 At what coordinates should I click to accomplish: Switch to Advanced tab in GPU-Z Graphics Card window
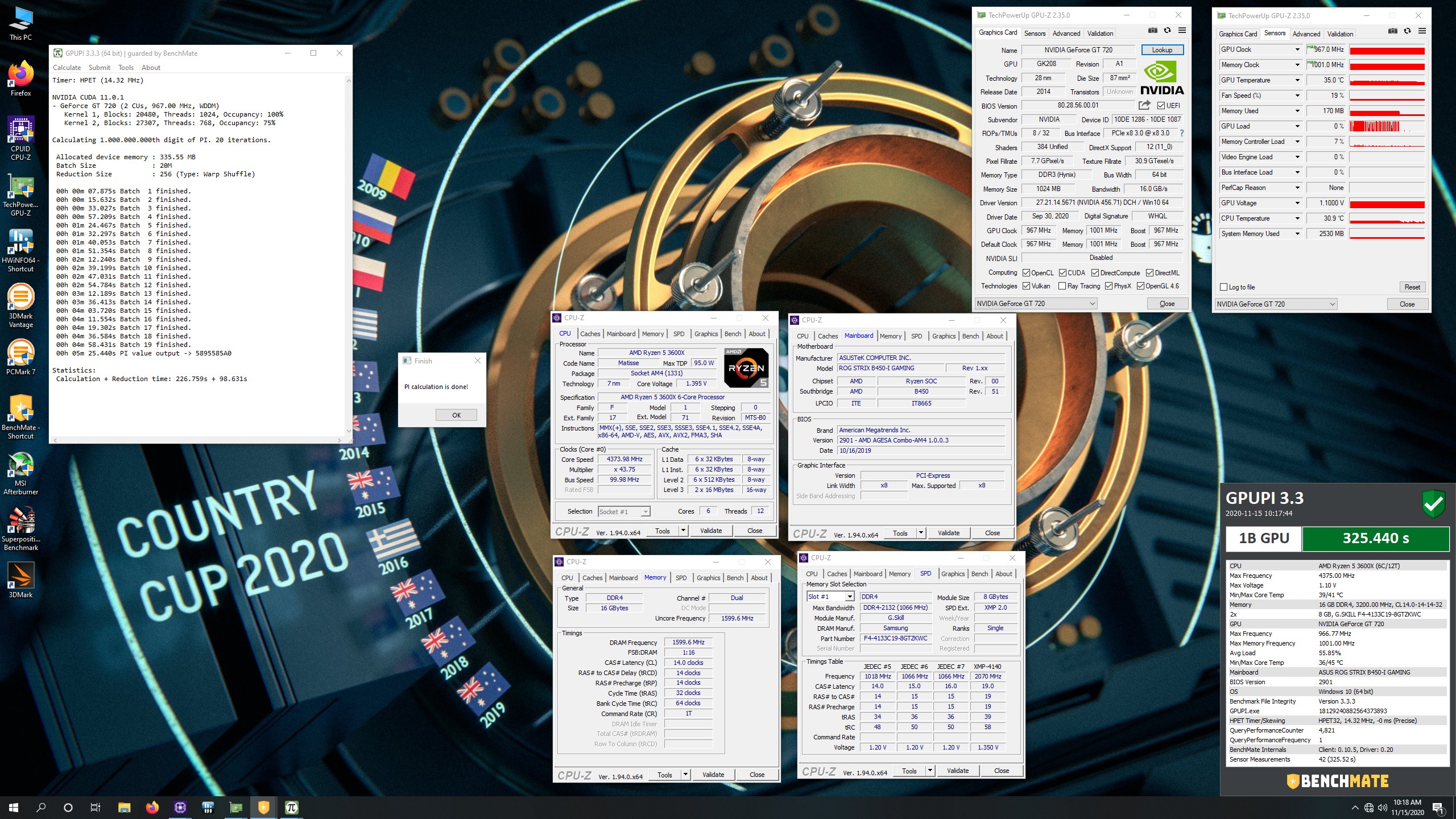pos(1066,34)
